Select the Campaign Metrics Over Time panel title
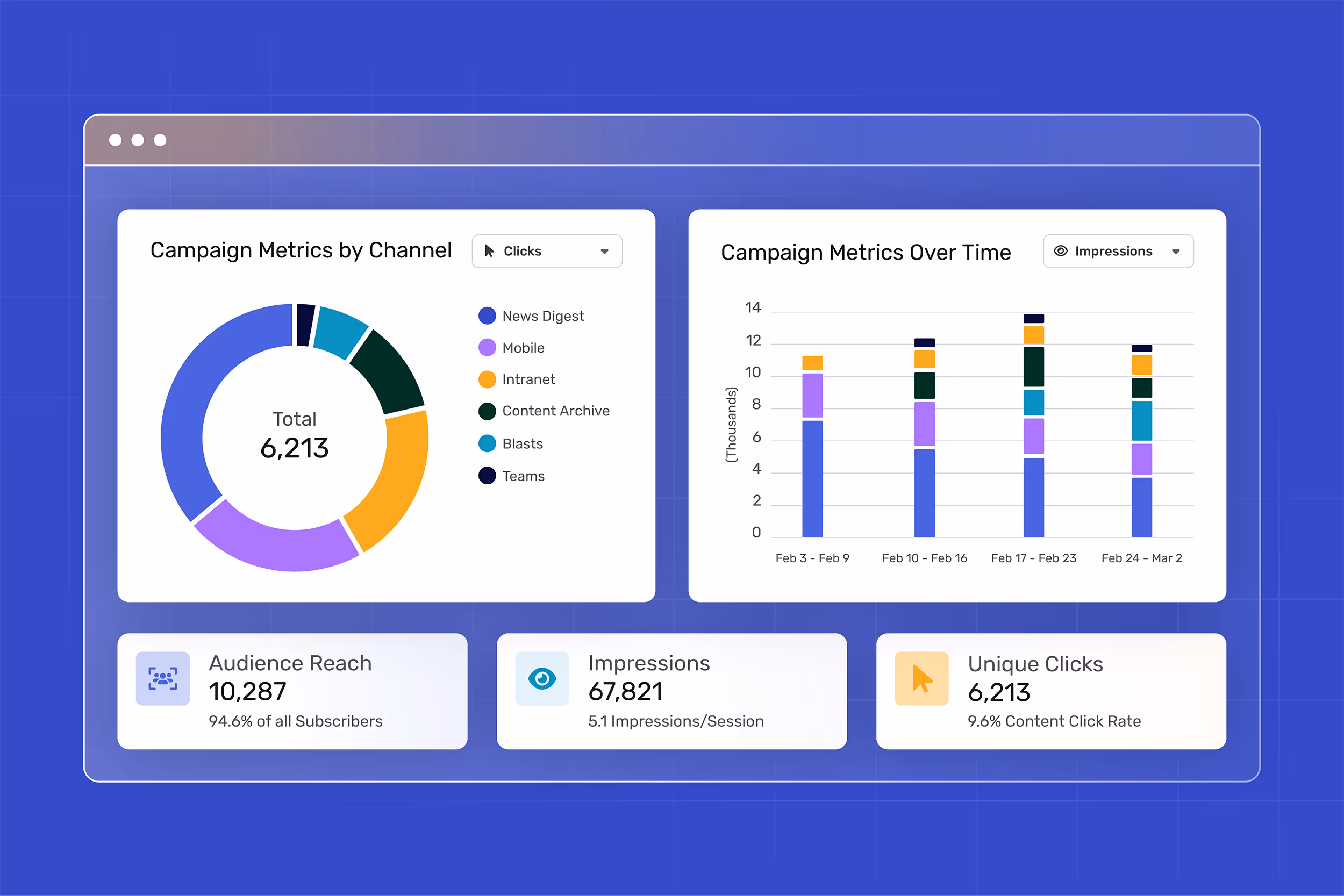Screen dimensions: 1344x896 (x=866, y=252)
